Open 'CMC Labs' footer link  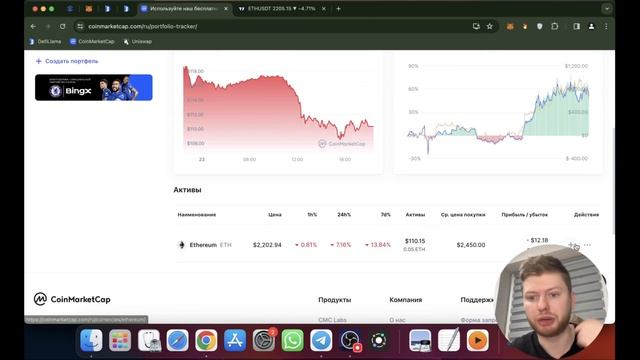tap(332, 320)
